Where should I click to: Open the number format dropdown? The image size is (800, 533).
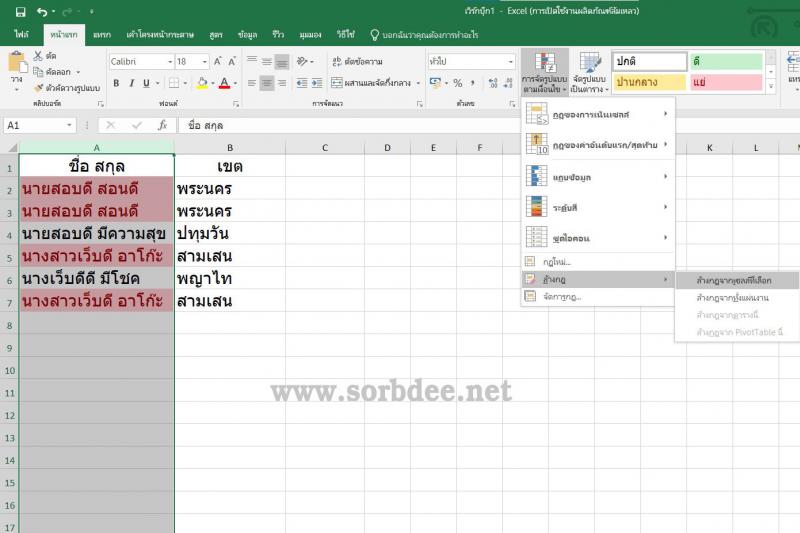pos(510,62)
